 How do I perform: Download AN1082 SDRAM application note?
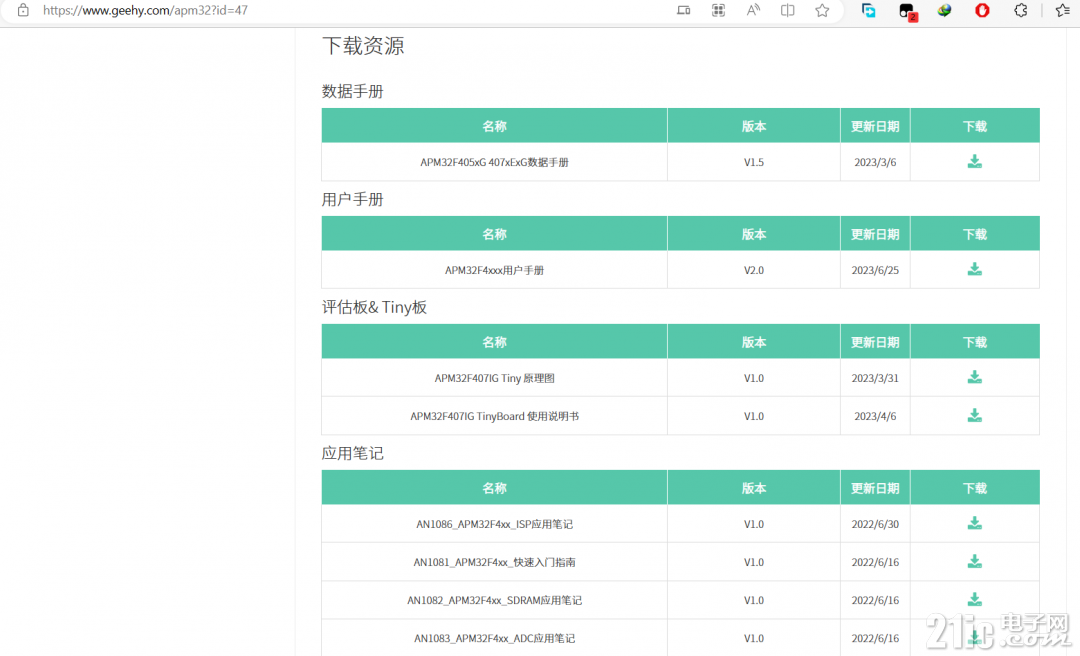tap(975, 599)
